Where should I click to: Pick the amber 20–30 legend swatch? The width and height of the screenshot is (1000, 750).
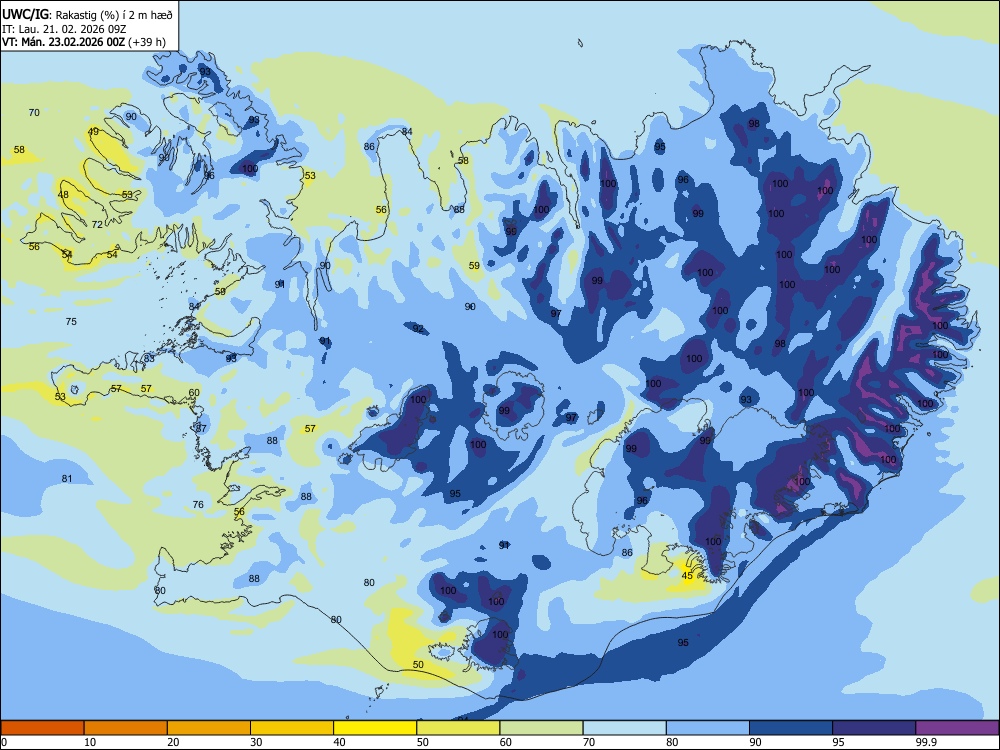click(209, 728)
